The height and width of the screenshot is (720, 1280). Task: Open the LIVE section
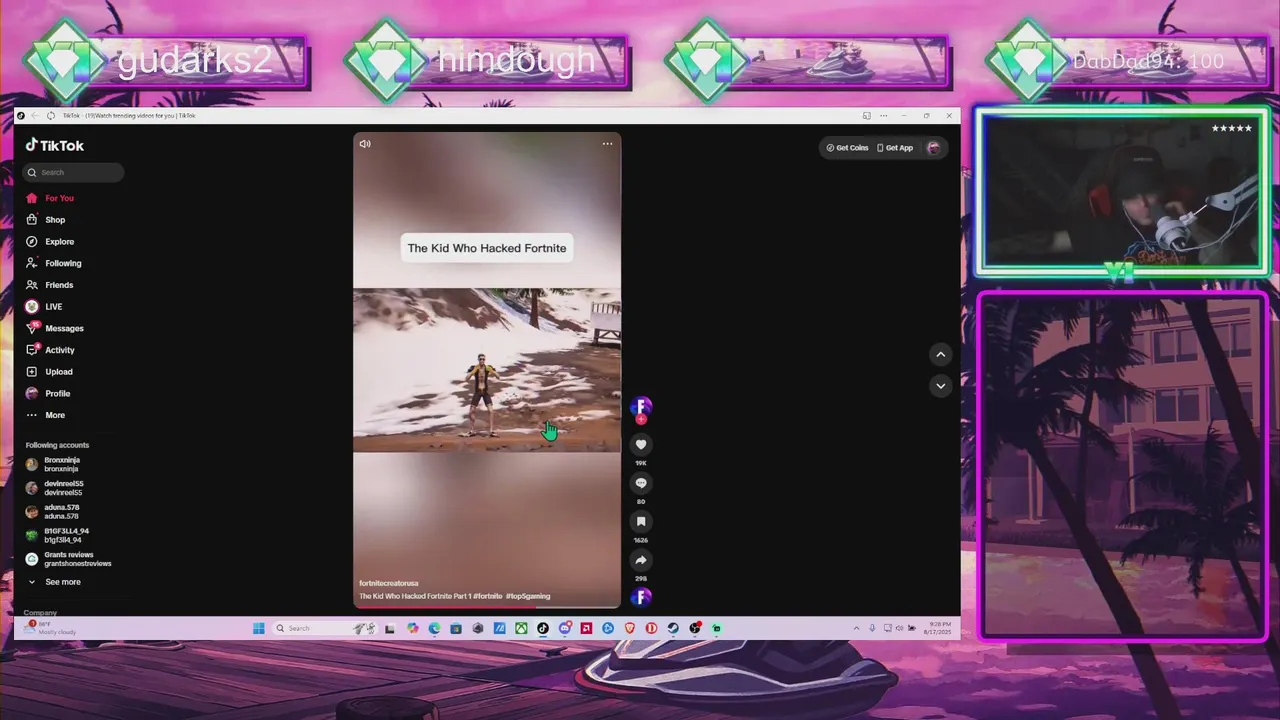[x=44, y=307]
